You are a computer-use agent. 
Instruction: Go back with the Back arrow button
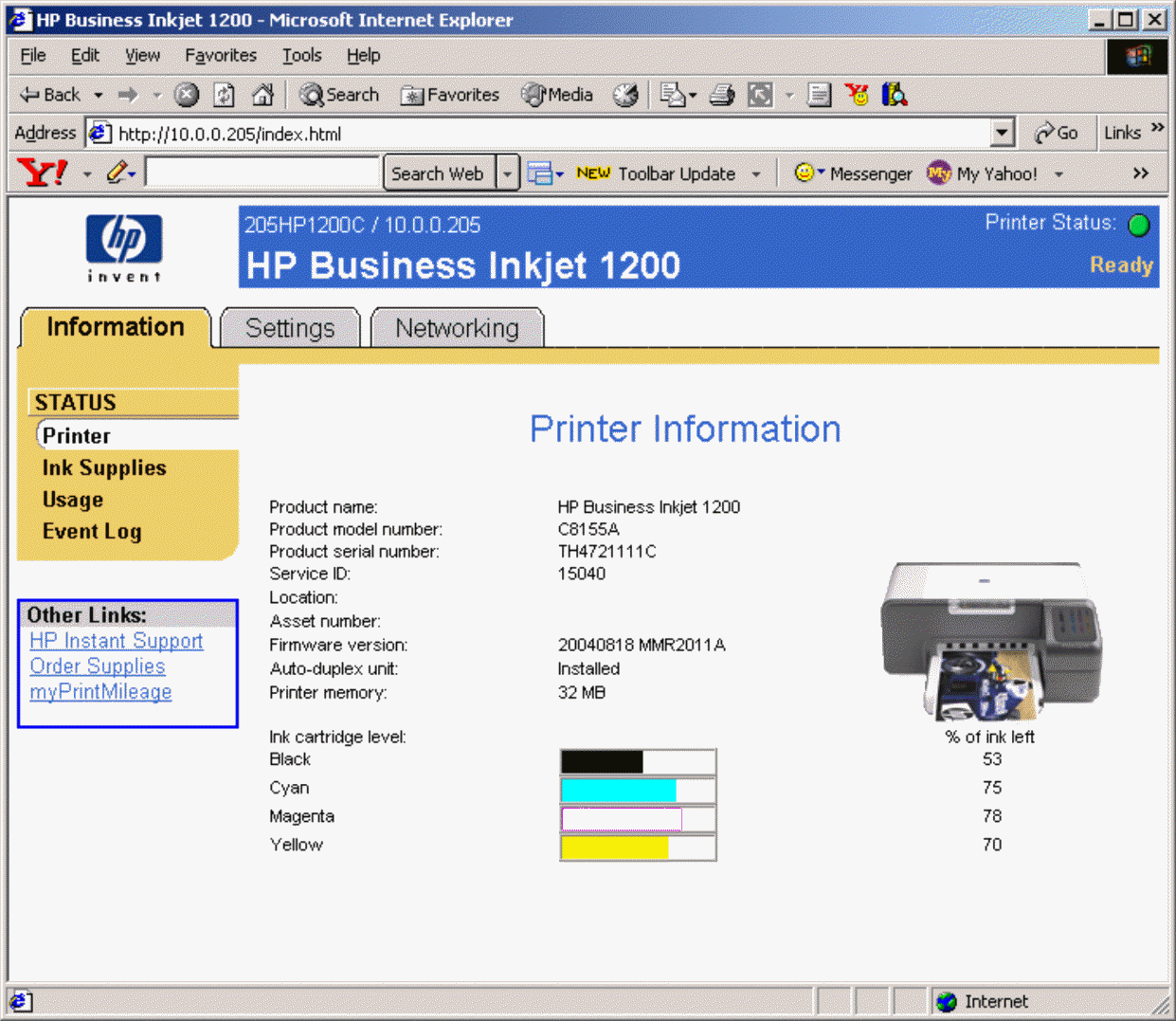[49, 95]
